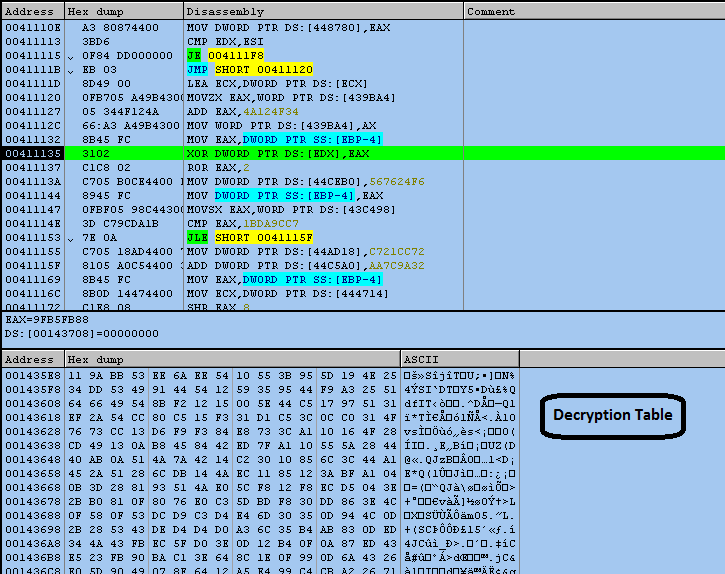Viewport: 725px width, 574px height.
Task: Select the JE 004111F8 instruction
Action: click(225, 56)
